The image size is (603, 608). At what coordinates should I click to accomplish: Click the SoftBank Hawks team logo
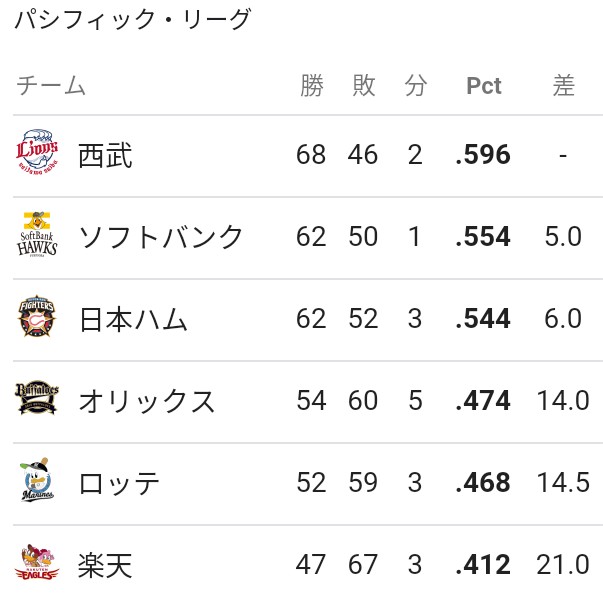click(x=37, y=235)
